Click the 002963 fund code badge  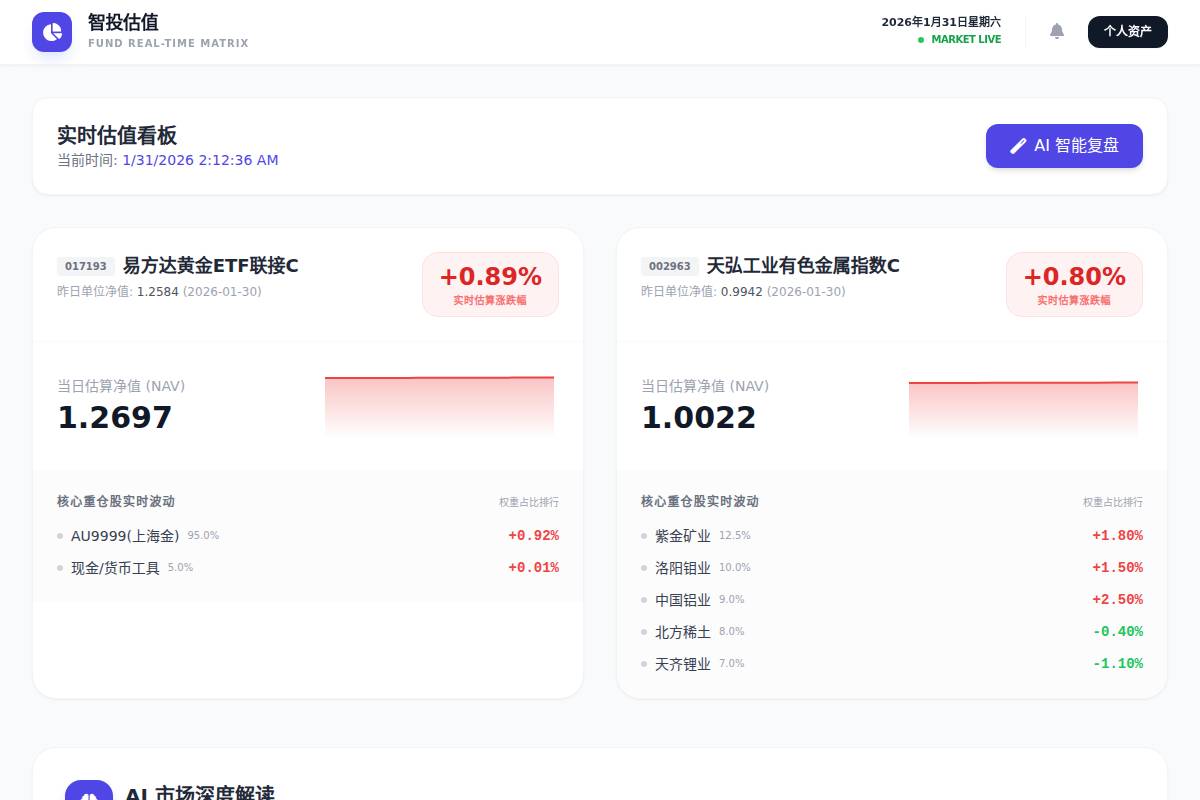[x=669, y=266]
